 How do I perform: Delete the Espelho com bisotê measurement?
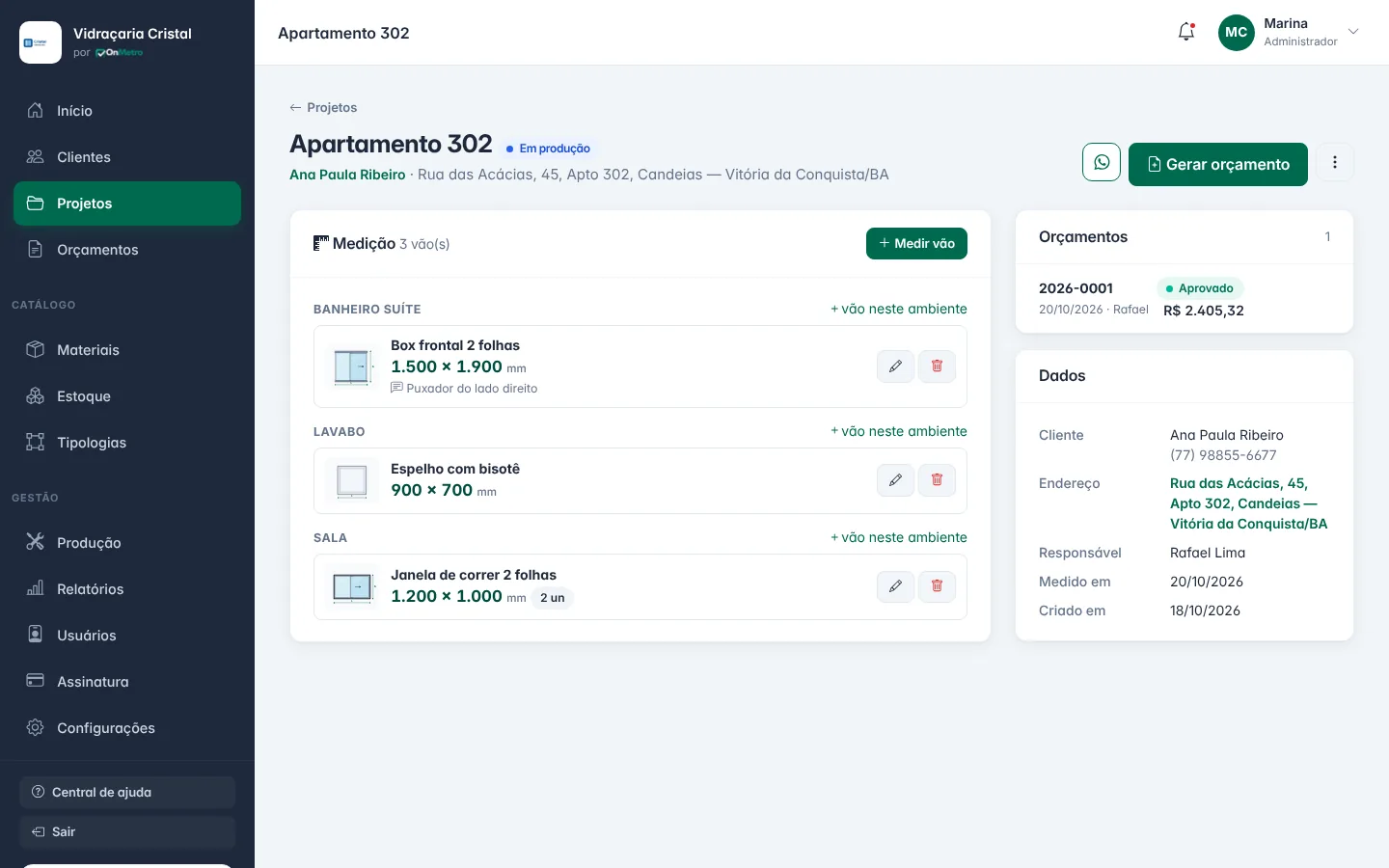tap(937, 480)
